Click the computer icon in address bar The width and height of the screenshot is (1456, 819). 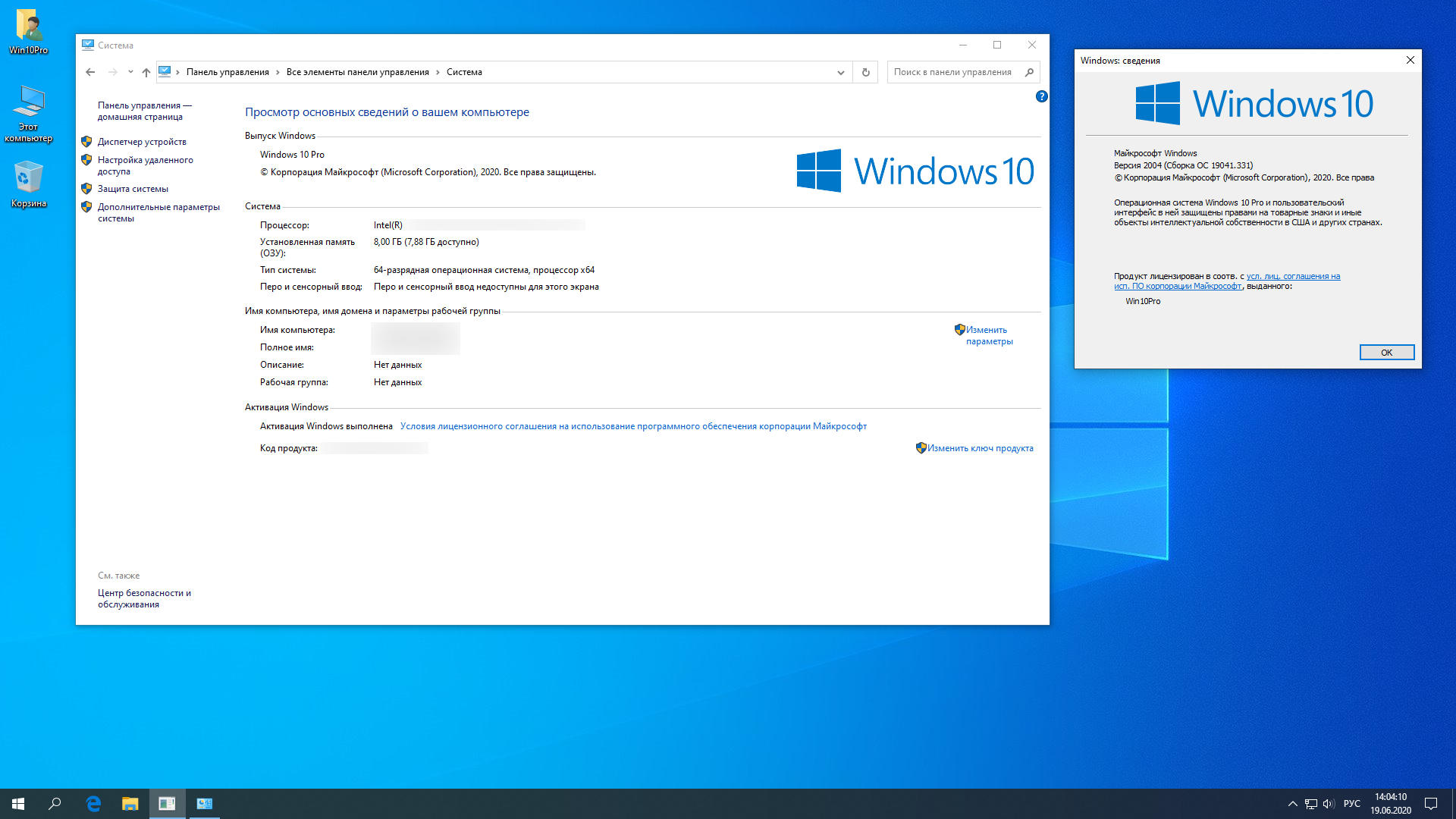point(165,71)
